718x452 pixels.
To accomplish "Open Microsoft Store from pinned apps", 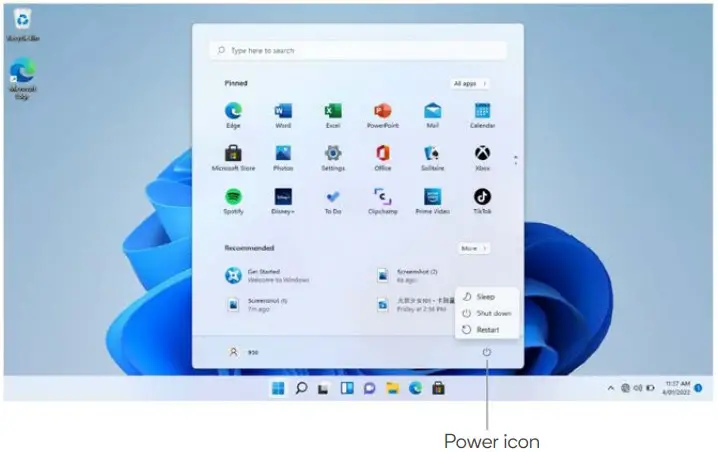I will pyautogui.click(x=233, y=158).
